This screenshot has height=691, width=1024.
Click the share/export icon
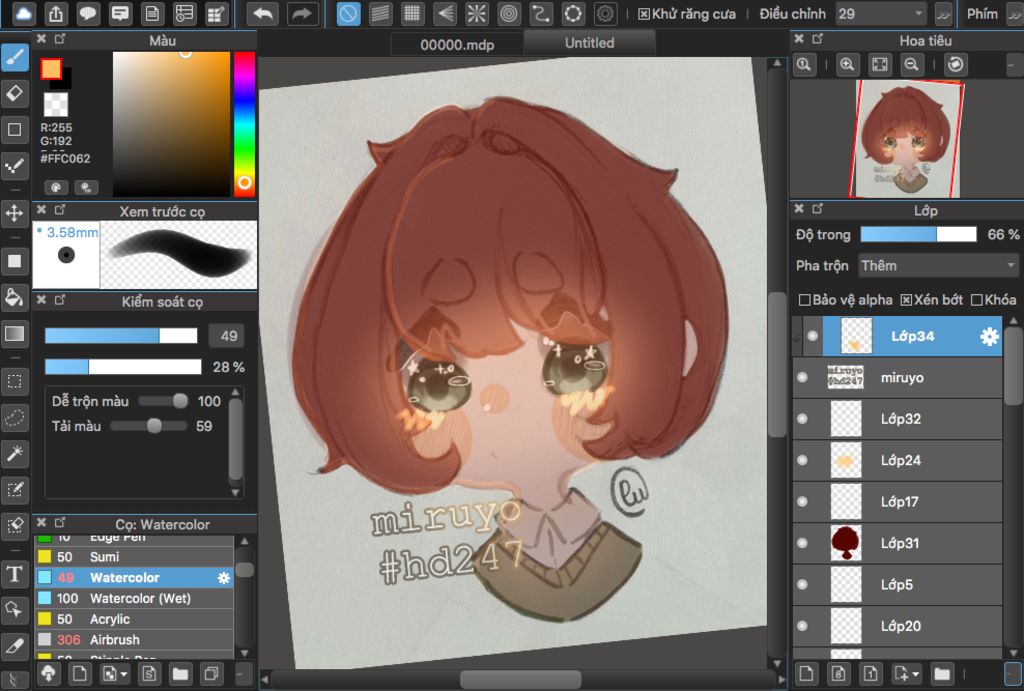56,13
